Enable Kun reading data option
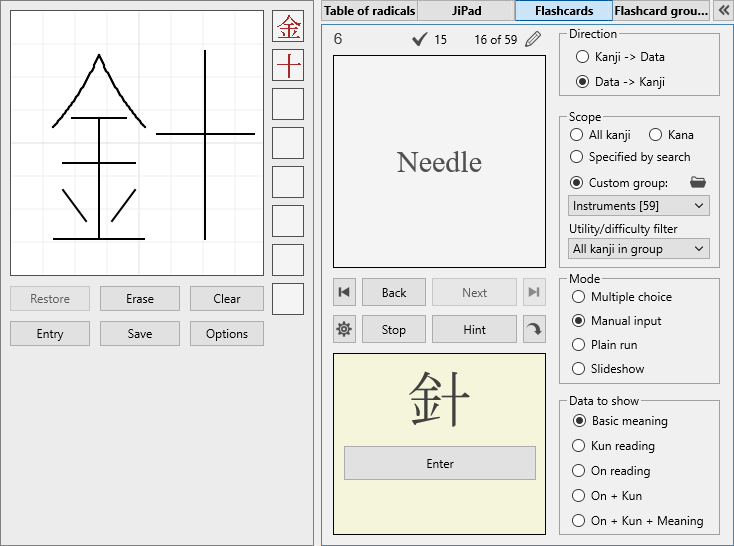The image size is (734, 546). (577, 446)
